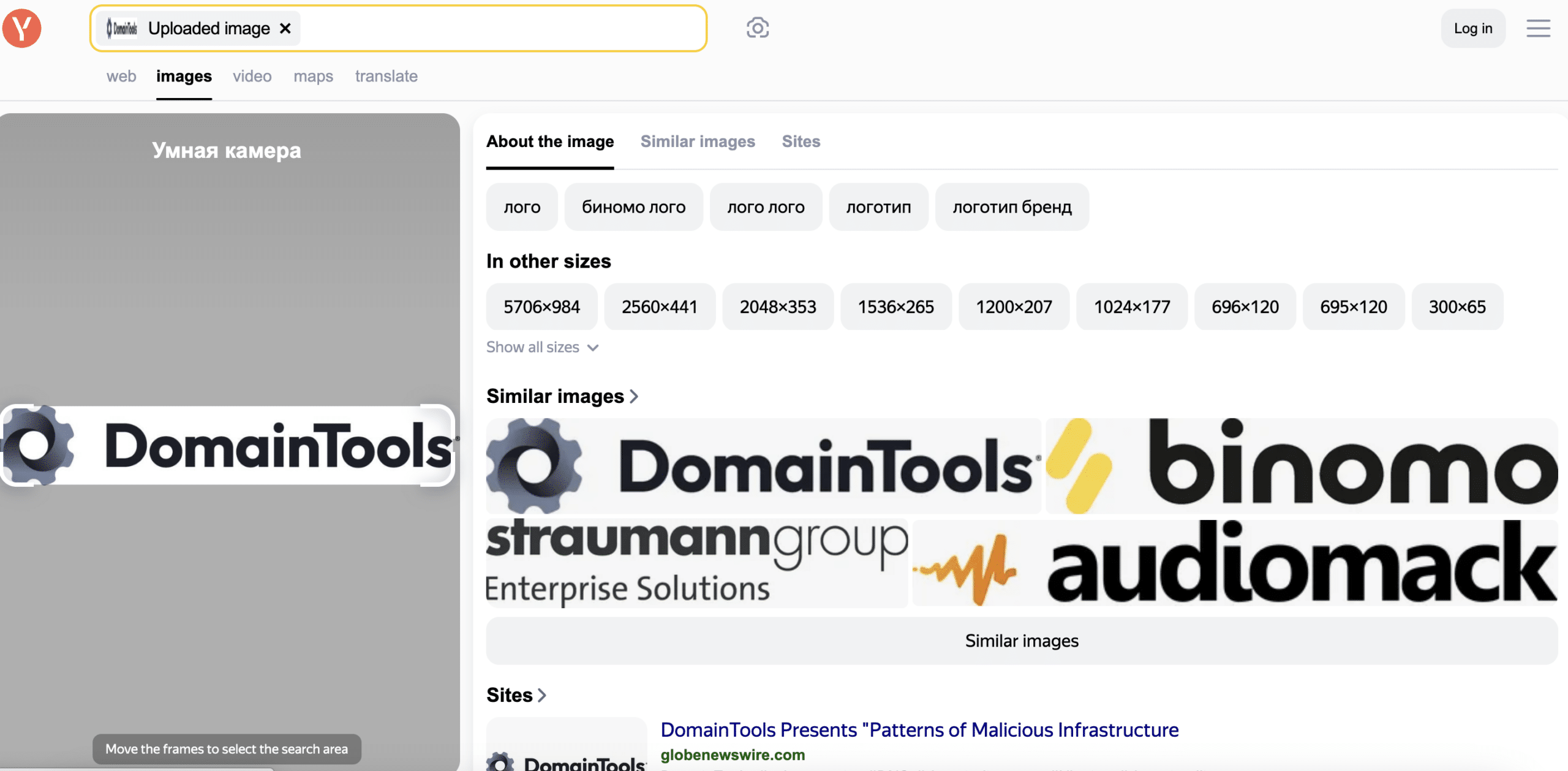Switch to the Similar images tab
1568x771 pixels.
(697, 140)
